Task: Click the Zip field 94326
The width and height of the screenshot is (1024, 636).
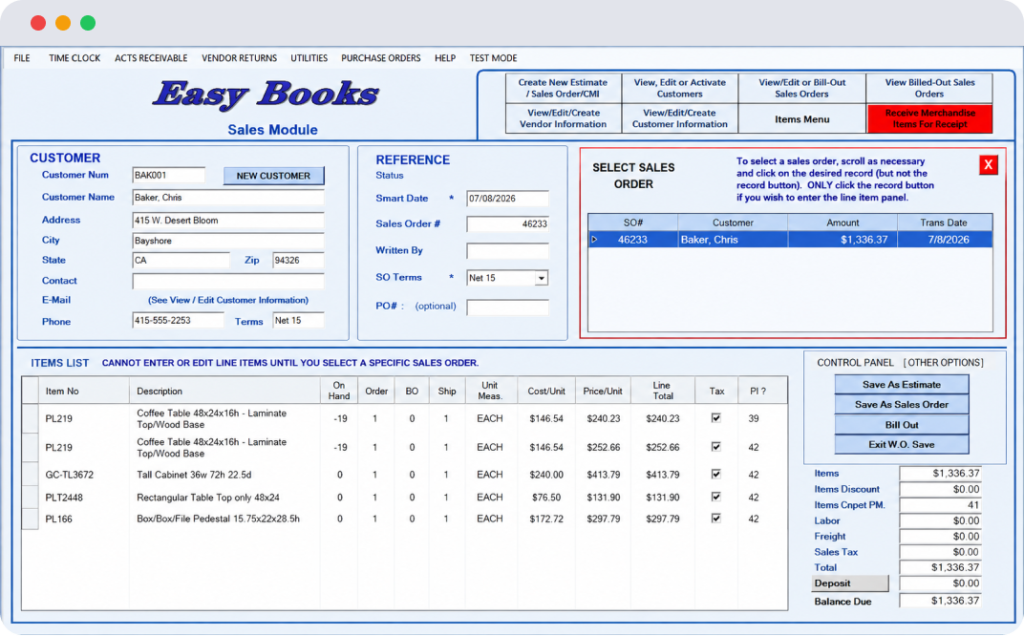Action: [x=298, y=260]
